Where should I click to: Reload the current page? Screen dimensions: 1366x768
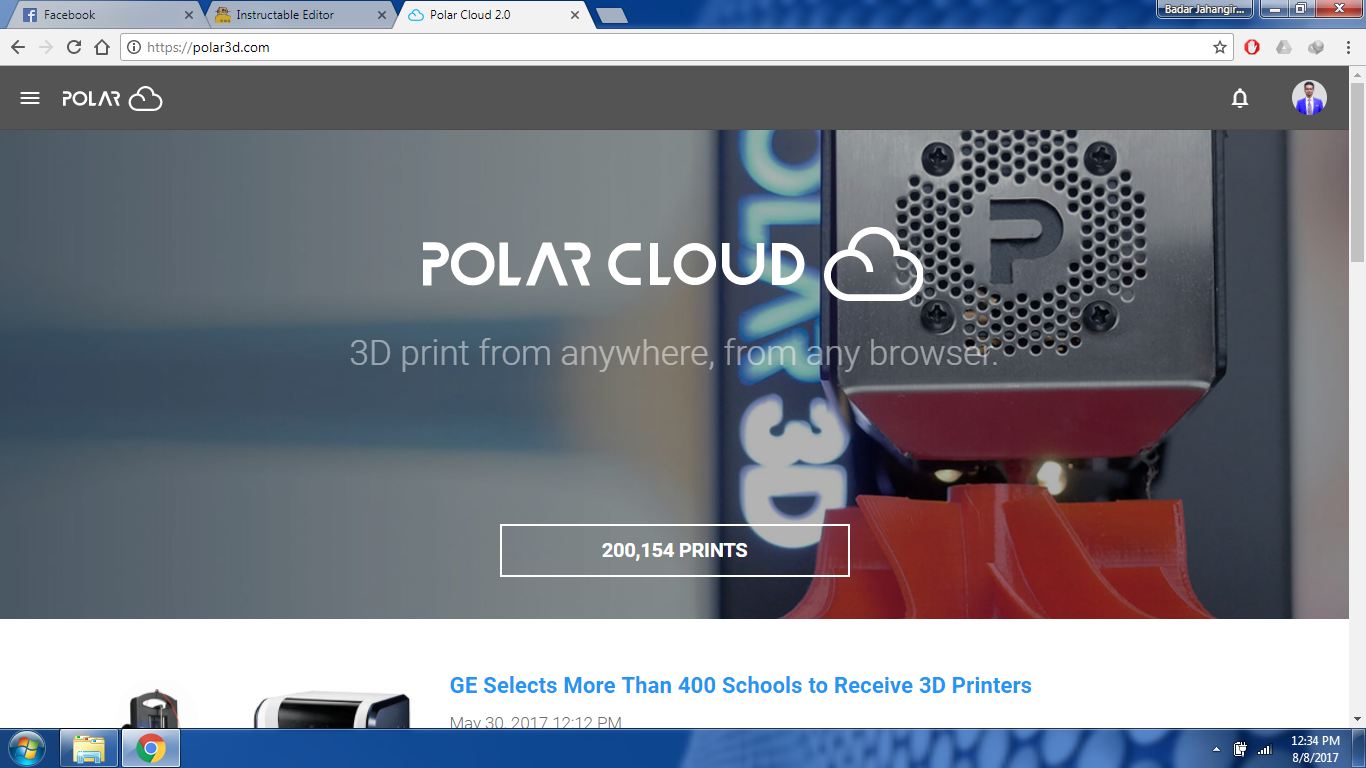pos(74,47)
